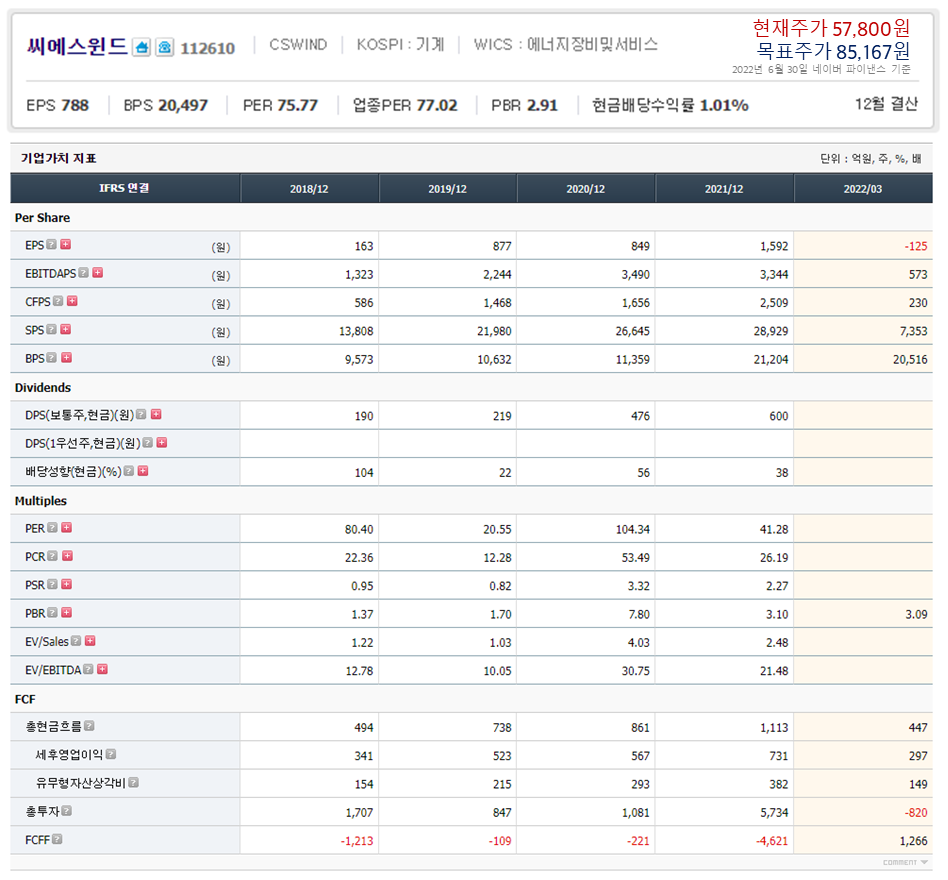
Task: Expand PSR row with red plus
Action: click(x=67, y=584)
